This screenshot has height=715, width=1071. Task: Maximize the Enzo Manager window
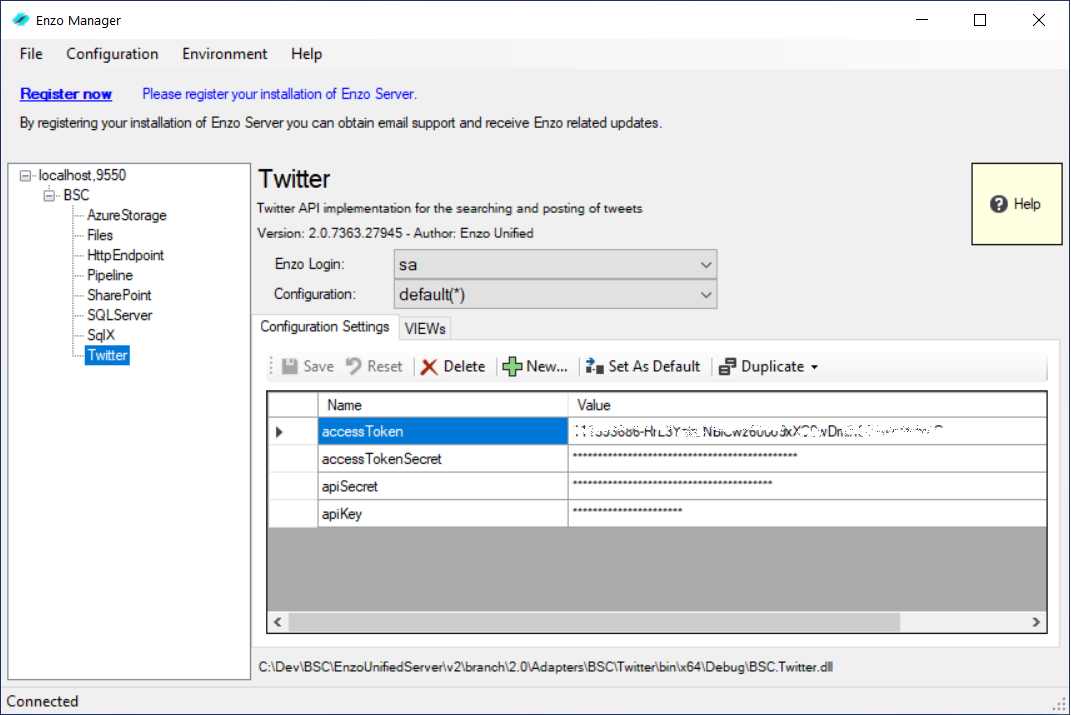click(980, 20)
